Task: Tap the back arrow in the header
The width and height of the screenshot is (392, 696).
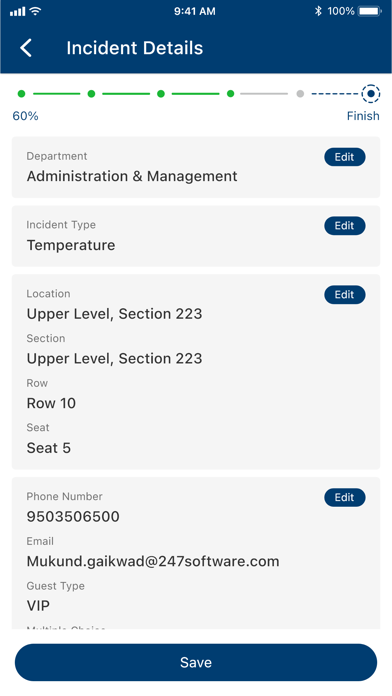Action: (26, 48)
